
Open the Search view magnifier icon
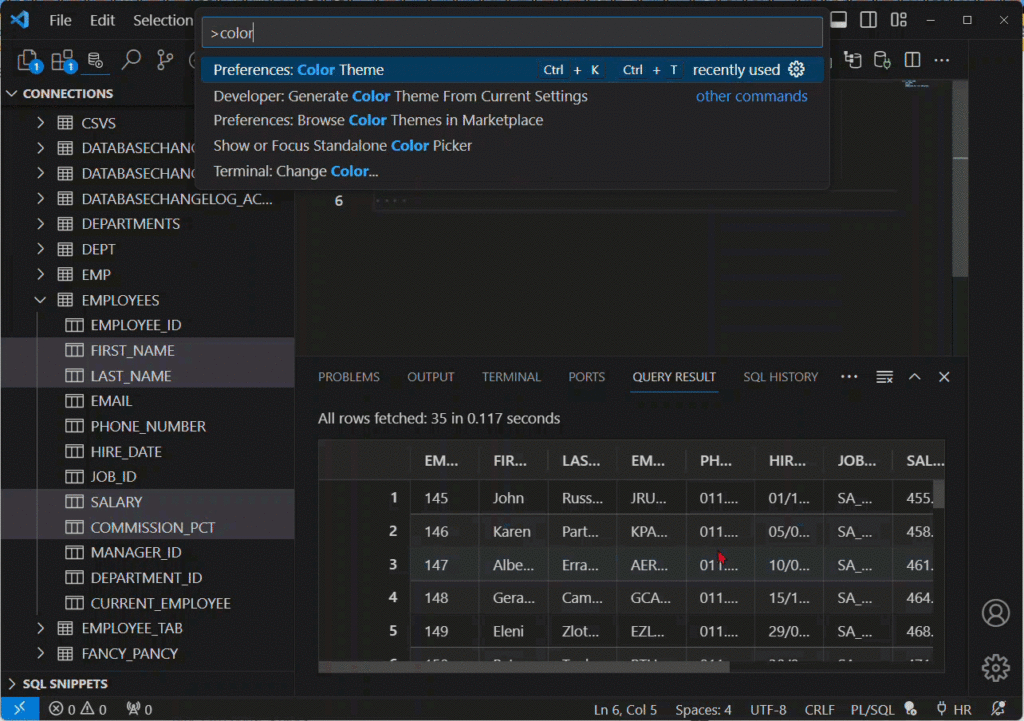(x=131, y=61)
